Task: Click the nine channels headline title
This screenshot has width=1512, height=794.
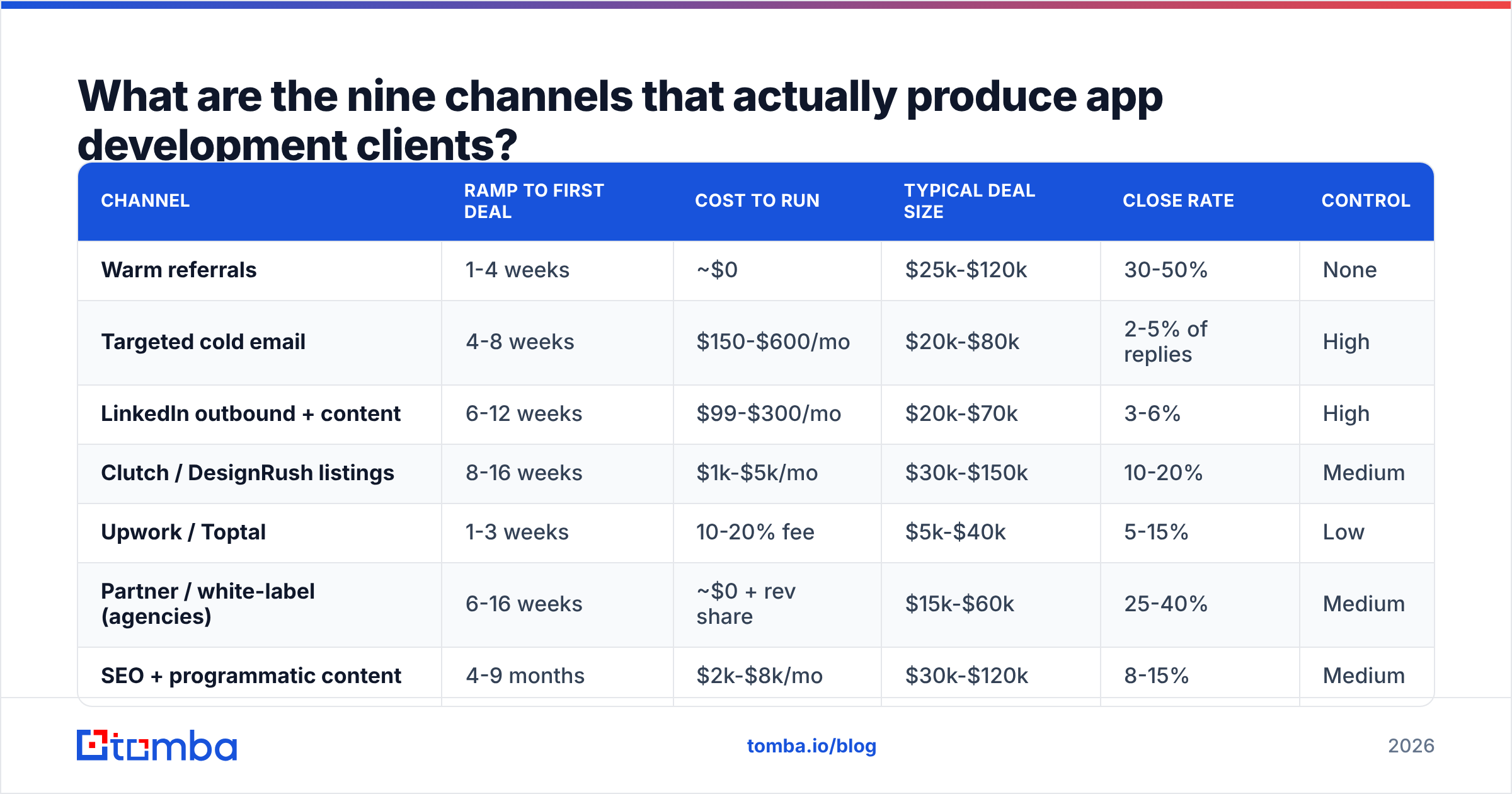Action: coord(620,120)
